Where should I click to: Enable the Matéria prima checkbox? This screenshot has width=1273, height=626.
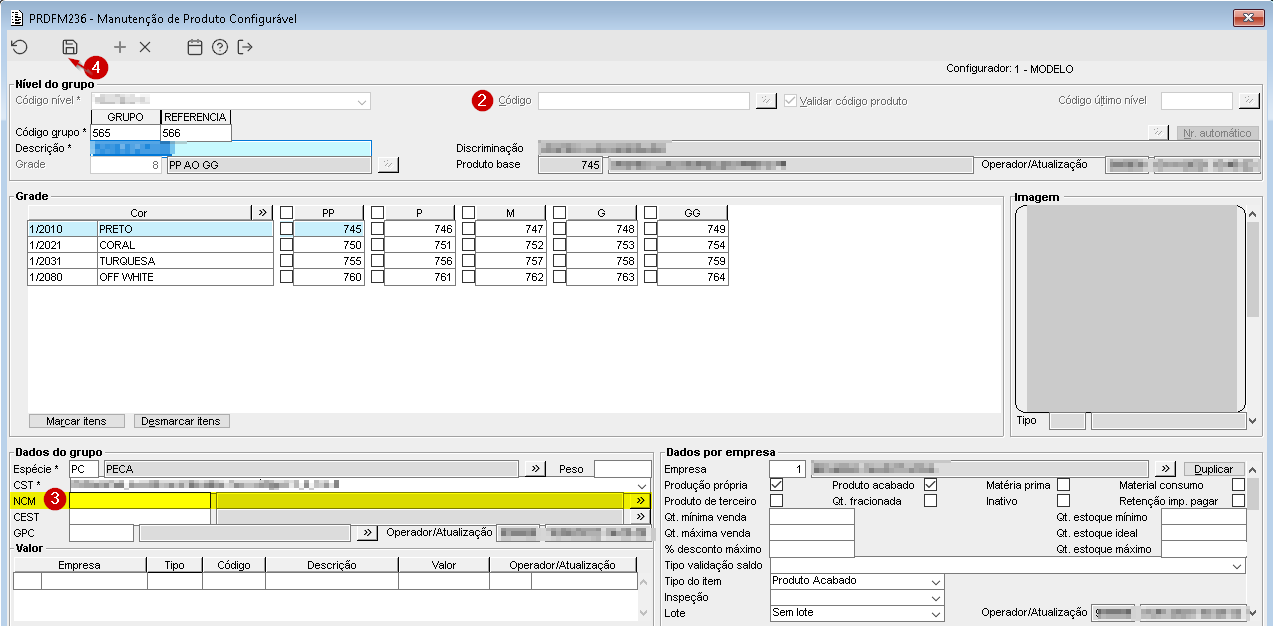(1063, 485)
